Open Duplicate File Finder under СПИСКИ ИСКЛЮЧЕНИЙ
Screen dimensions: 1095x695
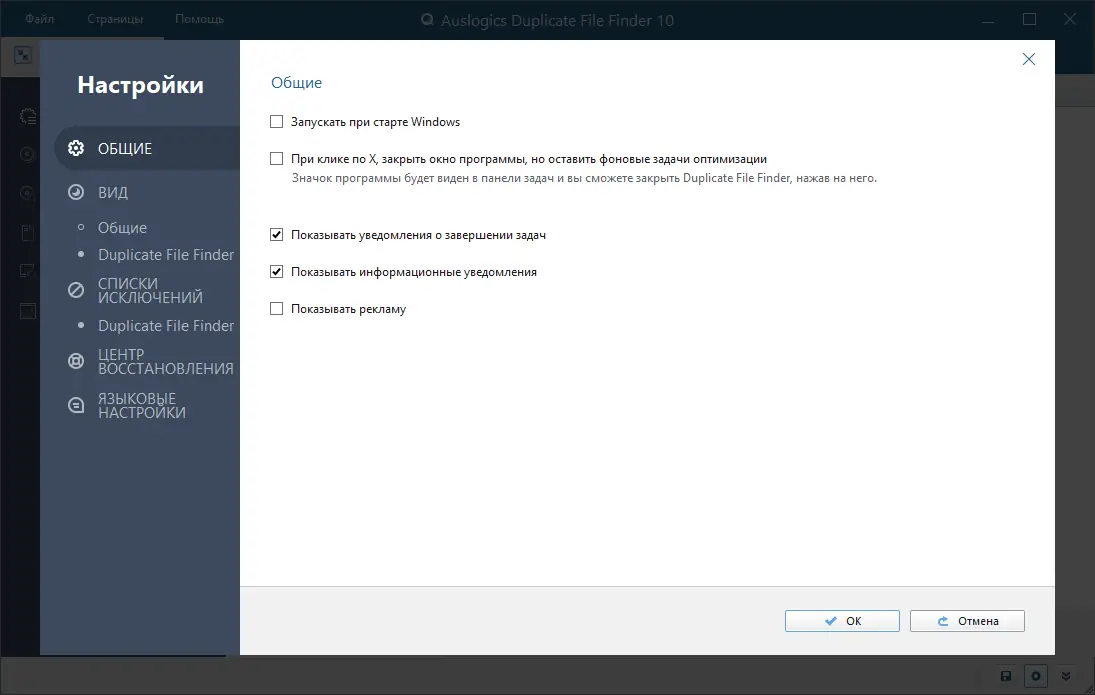tap(166, 325)
